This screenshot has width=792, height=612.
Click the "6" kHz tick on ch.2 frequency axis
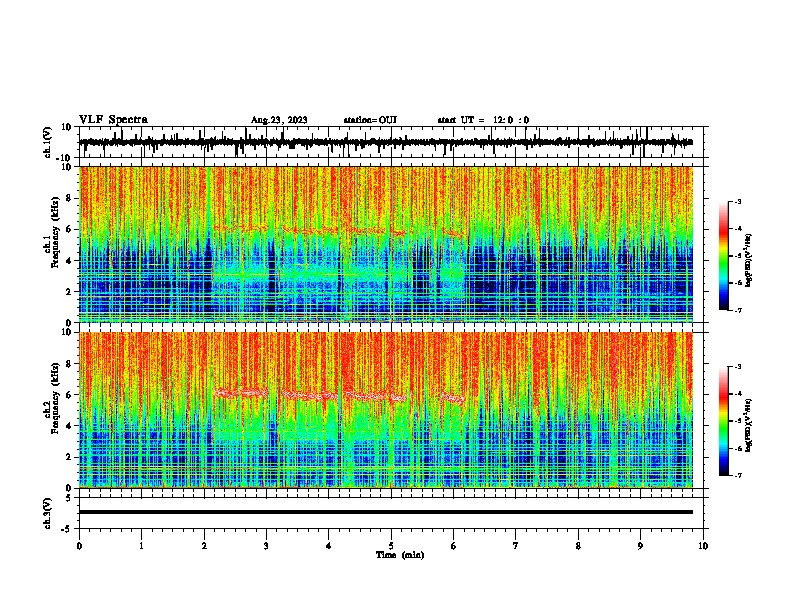pyautogui.click(x=70, y=395)
